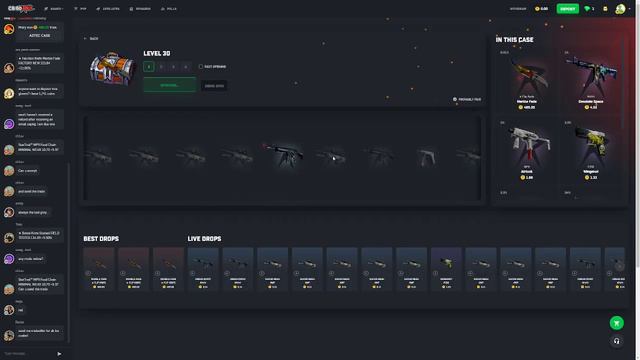View the Airlock SMG item card
This screenshot has height=360, width=640.
[x=527, y=151]
